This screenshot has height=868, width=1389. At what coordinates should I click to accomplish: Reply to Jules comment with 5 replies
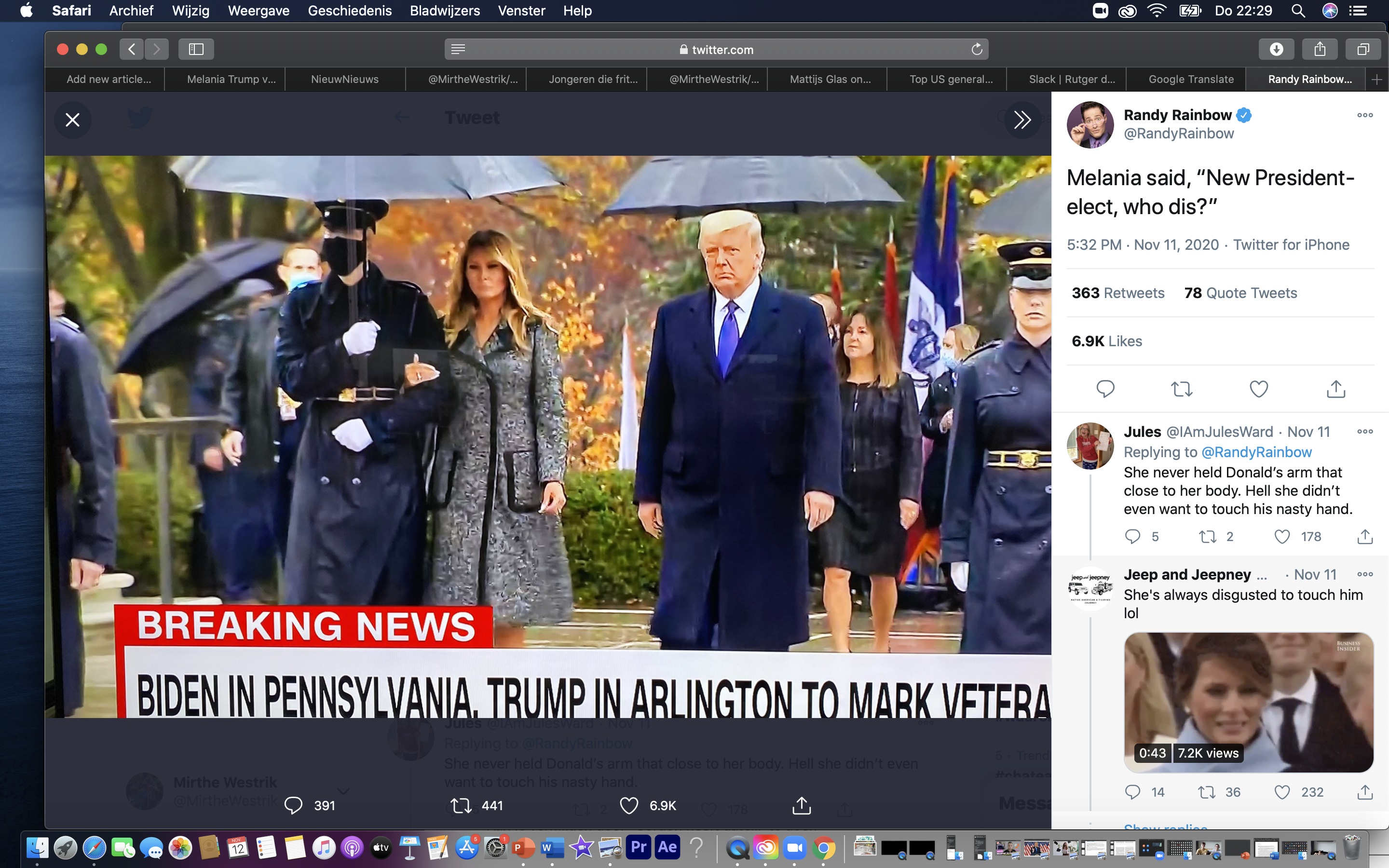tap(1132, 537)
